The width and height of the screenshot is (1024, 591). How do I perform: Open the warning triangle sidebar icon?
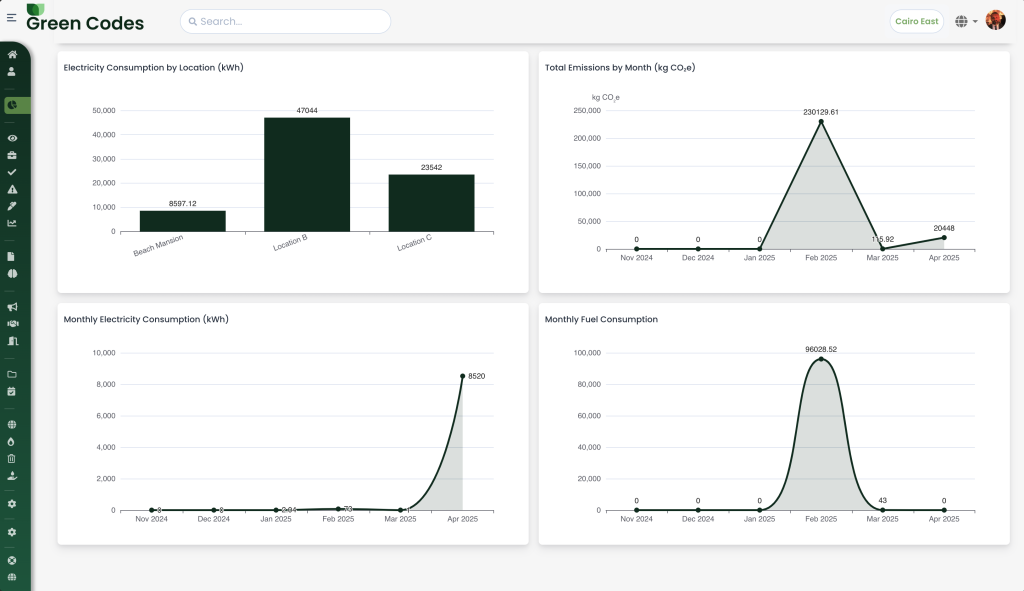point(12,189)
